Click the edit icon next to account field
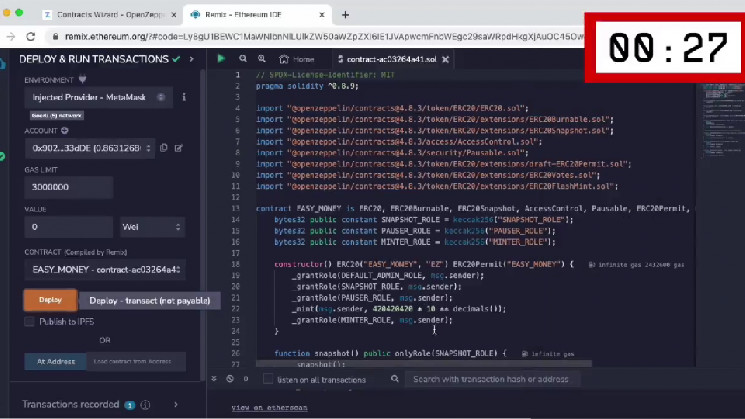This screenshot has width=745, height=419. 179,148
